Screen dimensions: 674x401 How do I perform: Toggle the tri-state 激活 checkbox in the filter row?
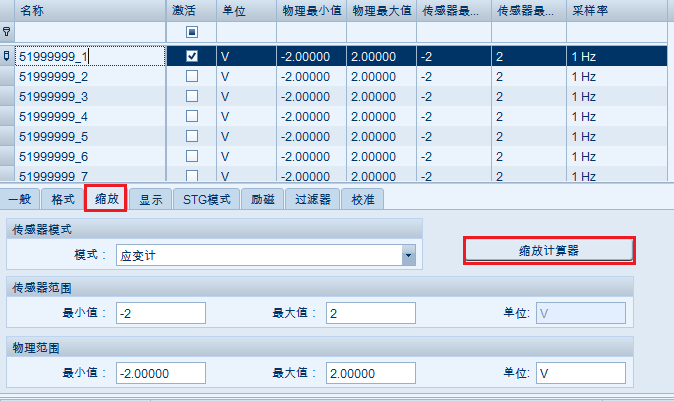[x=192, y=32]
